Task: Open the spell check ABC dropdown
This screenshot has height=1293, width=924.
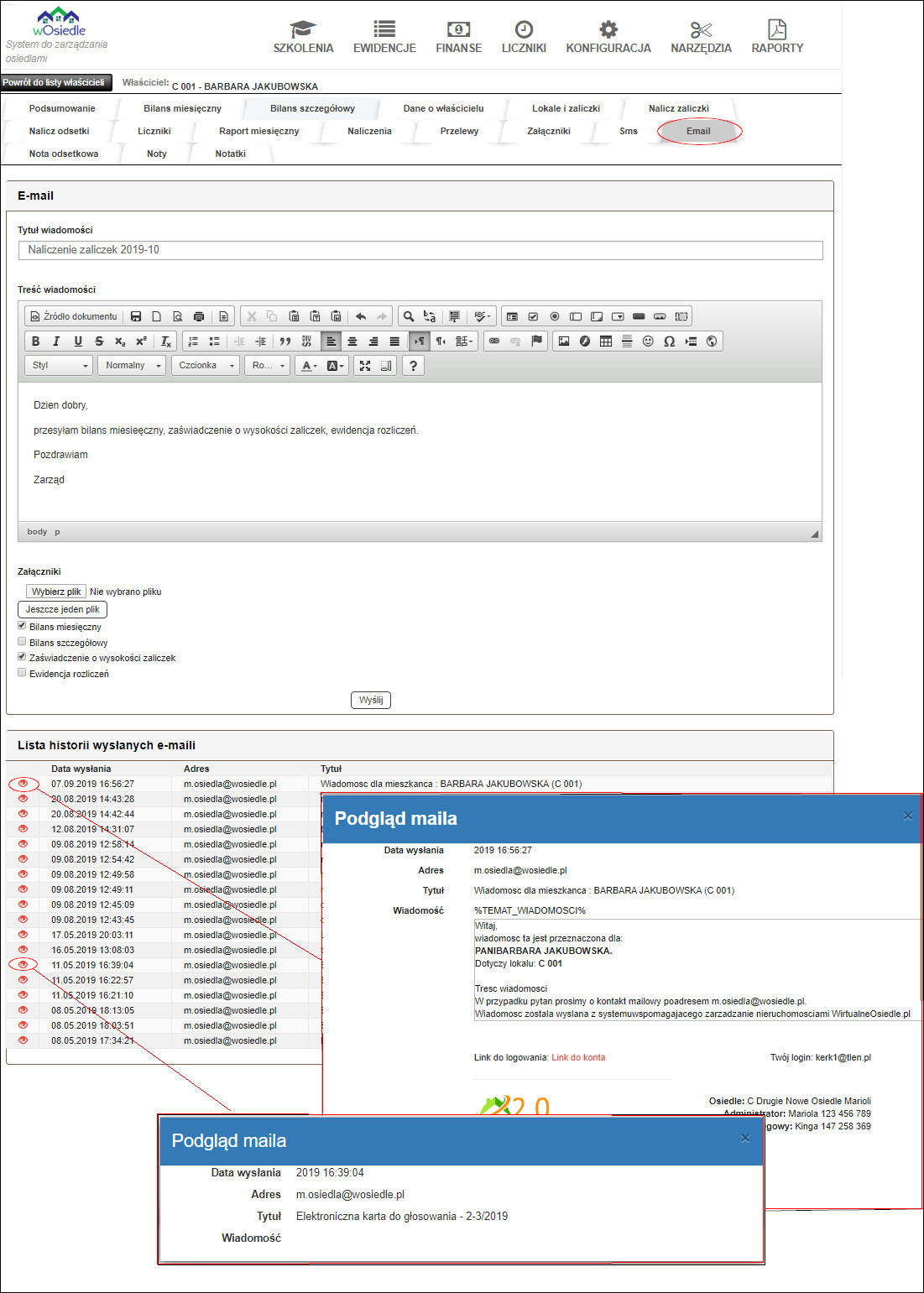Action: pyautogui.click(x=483, y=316)
